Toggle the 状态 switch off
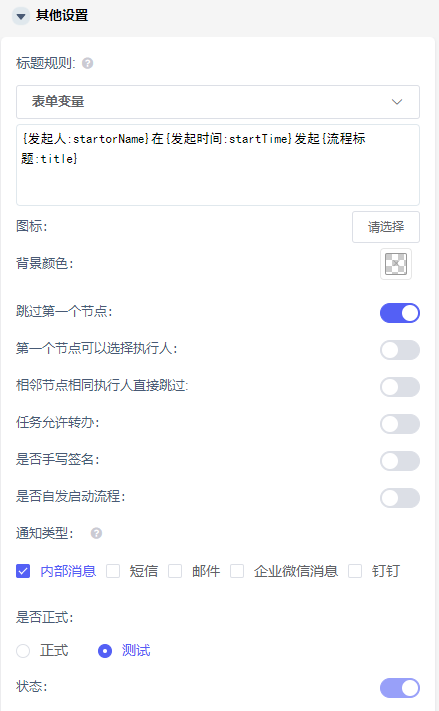 [x=400, y=688]
